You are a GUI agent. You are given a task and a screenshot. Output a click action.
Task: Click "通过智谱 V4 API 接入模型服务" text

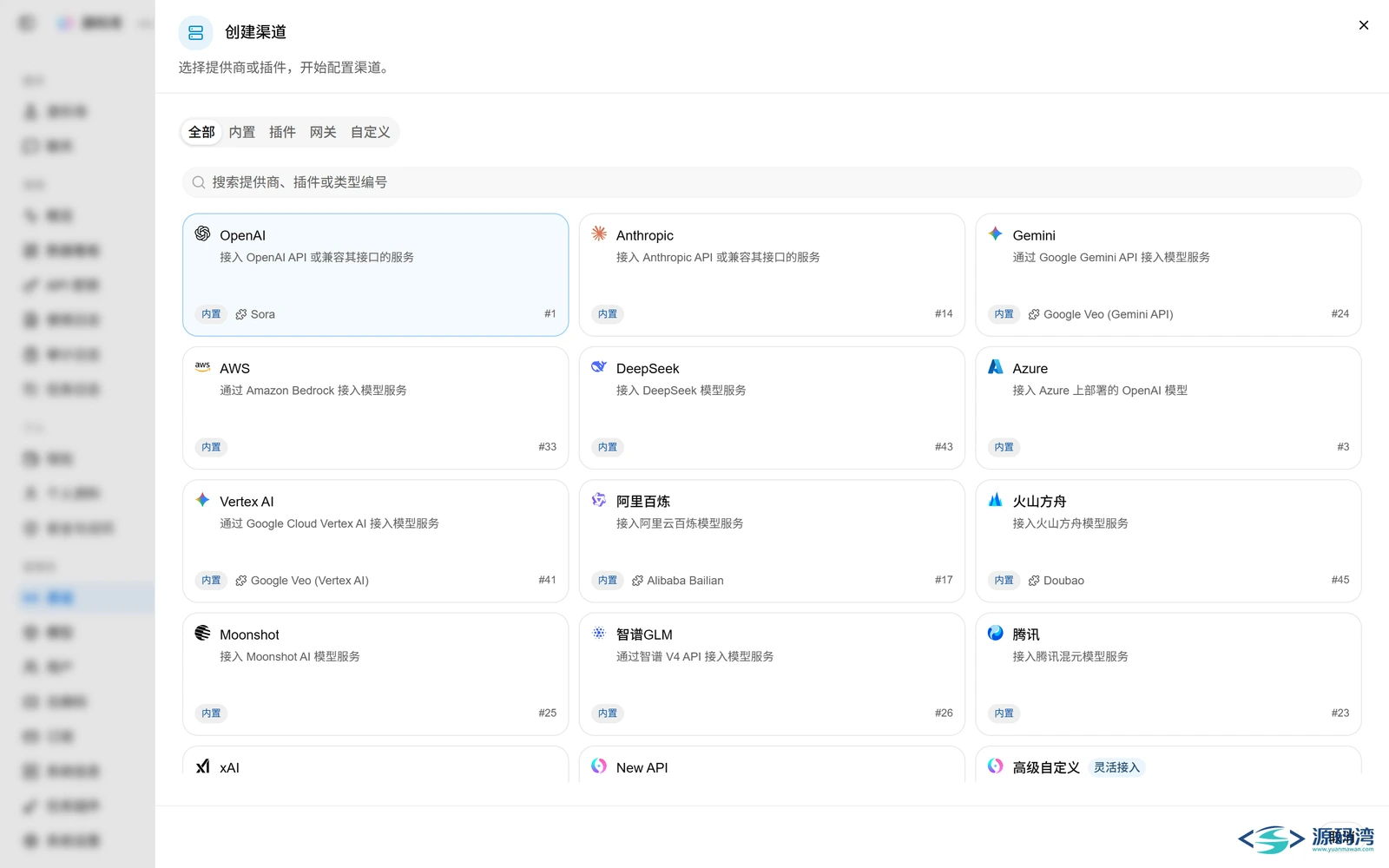695,657
